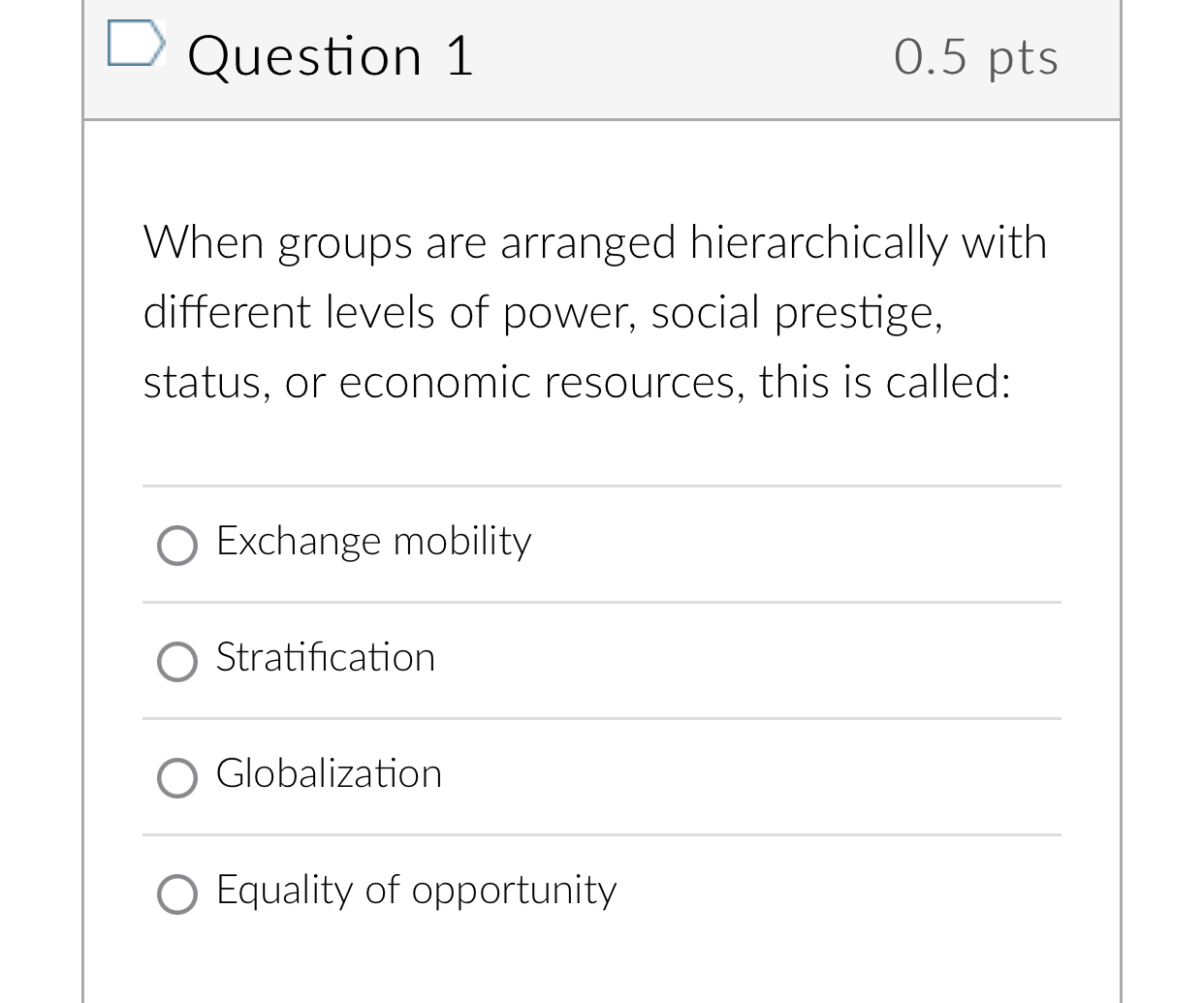The height and width of the screenshot is (1003, 1204).
Task: Click the word 'opportunity' in the last answer
Action: pyautogui.click(x=514, y=892)
